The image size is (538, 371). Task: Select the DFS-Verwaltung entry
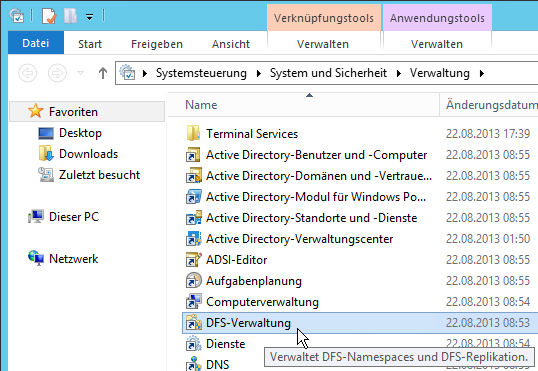click(x=248, y=323)
